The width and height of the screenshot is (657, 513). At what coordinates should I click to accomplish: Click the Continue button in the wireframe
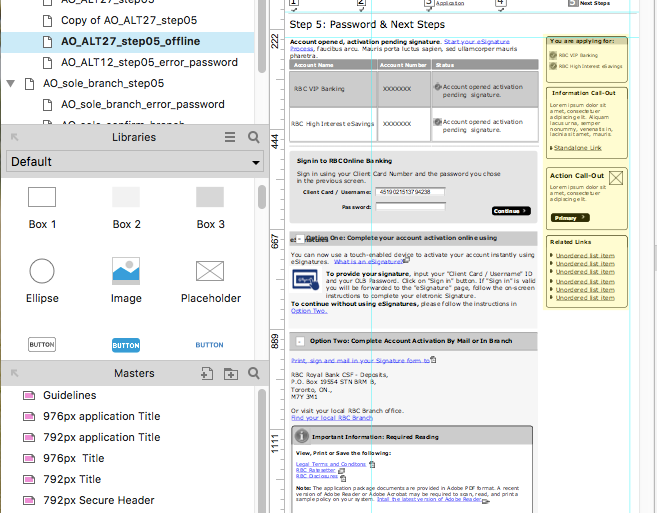pyautogui.click(x=511, y=211)
